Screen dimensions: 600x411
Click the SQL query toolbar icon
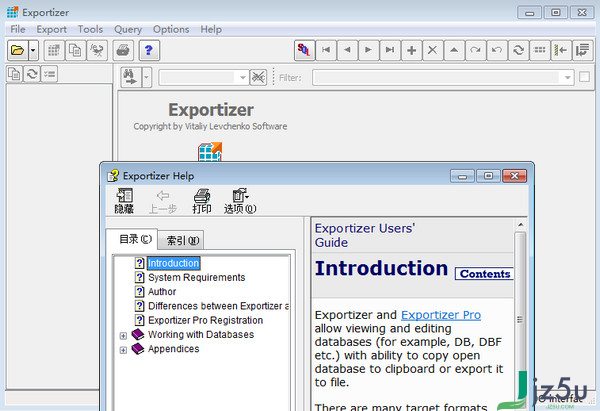click(x=305, y=50)
